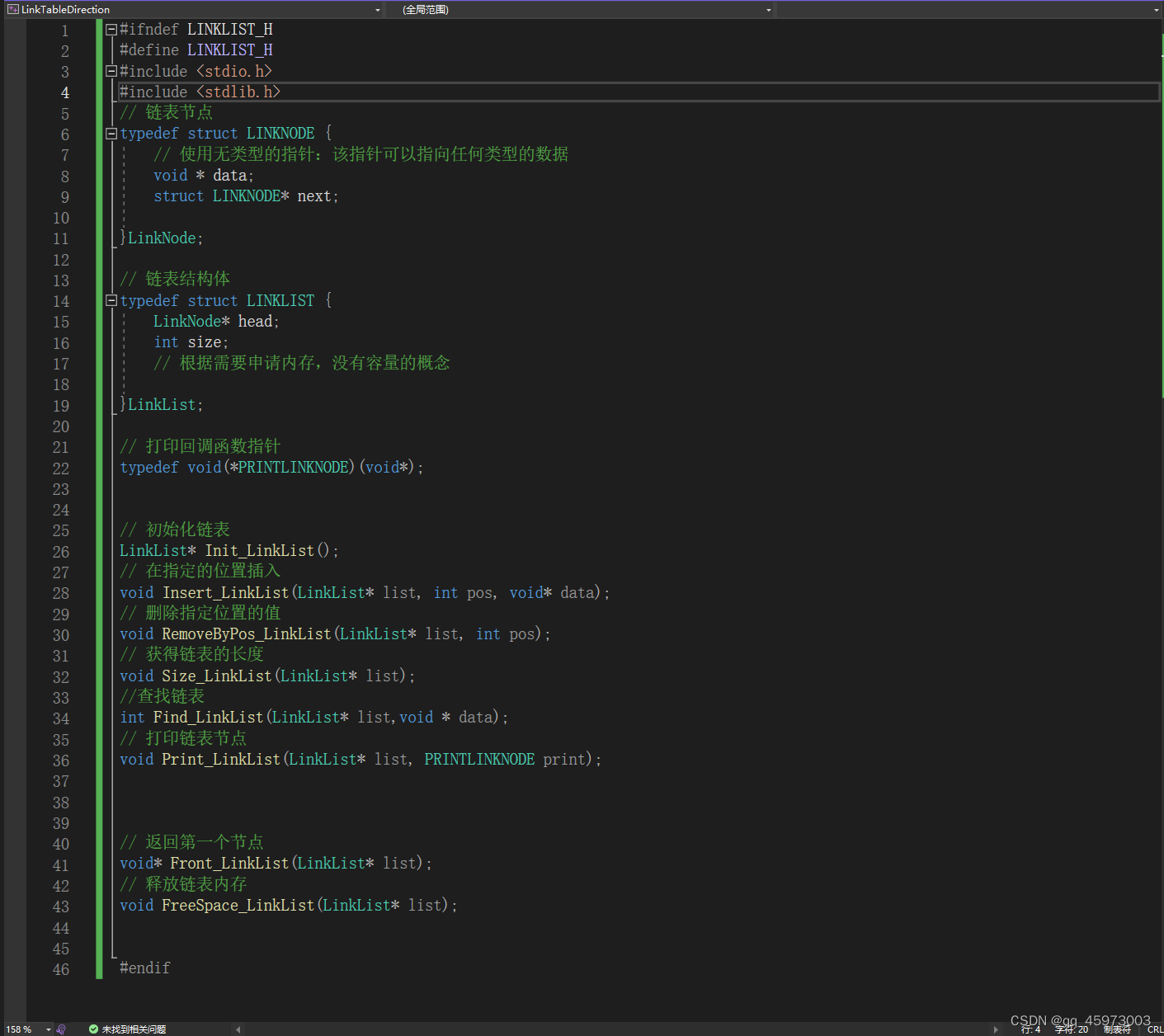Click the PRINTLINKNODE typedef name on line 22
This screenshot has height=1036, width=1164.
coord(293,468)
